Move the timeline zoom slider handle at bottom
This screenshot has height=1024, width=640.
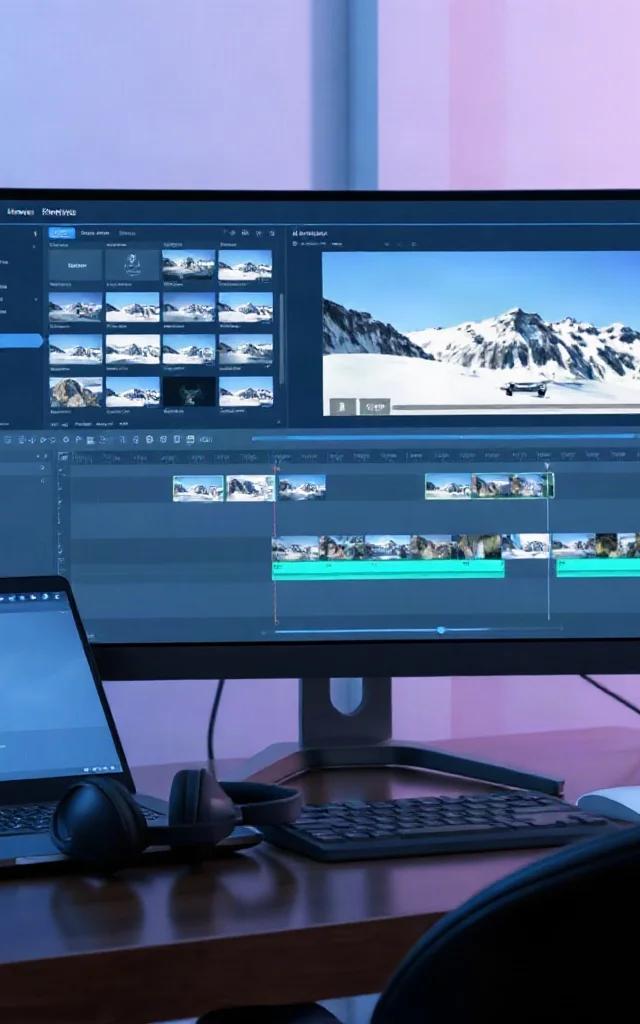[x=441, y=630]
